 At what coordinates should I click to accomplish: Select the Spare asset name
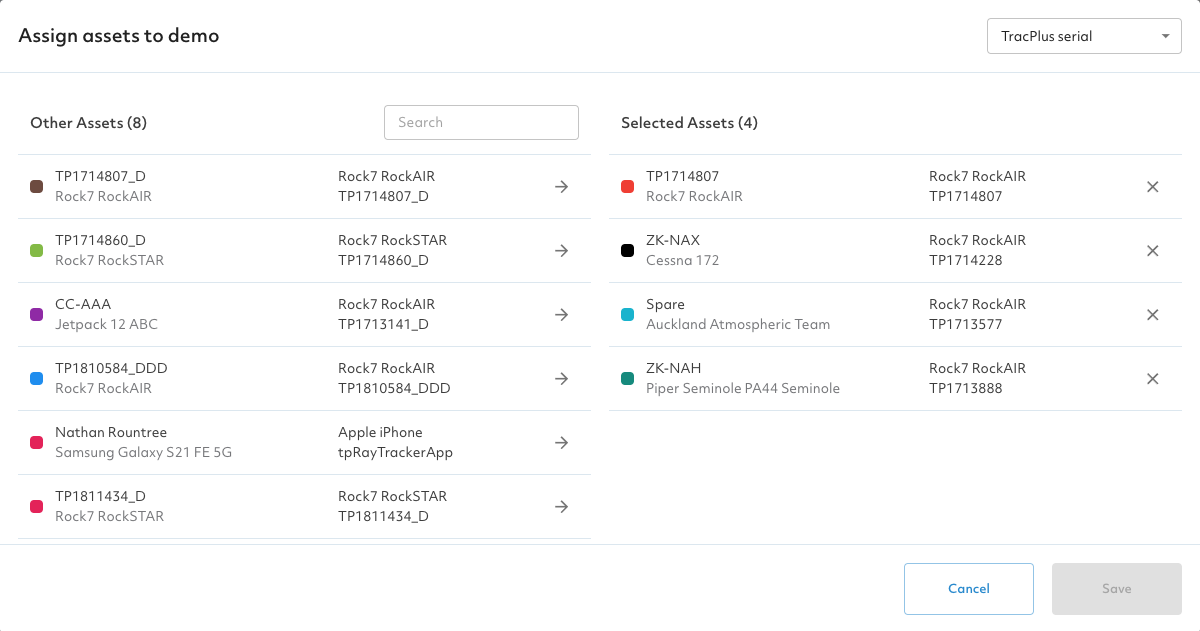pyautogui.click(x=665, y=304)
